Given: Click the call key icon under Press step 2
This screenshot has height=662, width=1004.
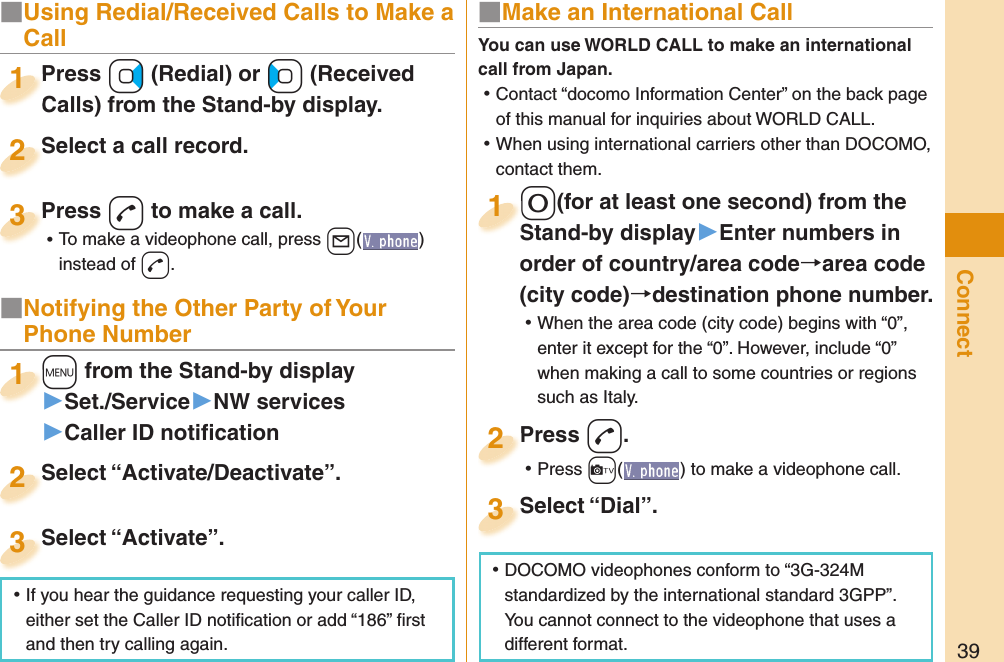Looking at the screenshot, I should point(603,434).
